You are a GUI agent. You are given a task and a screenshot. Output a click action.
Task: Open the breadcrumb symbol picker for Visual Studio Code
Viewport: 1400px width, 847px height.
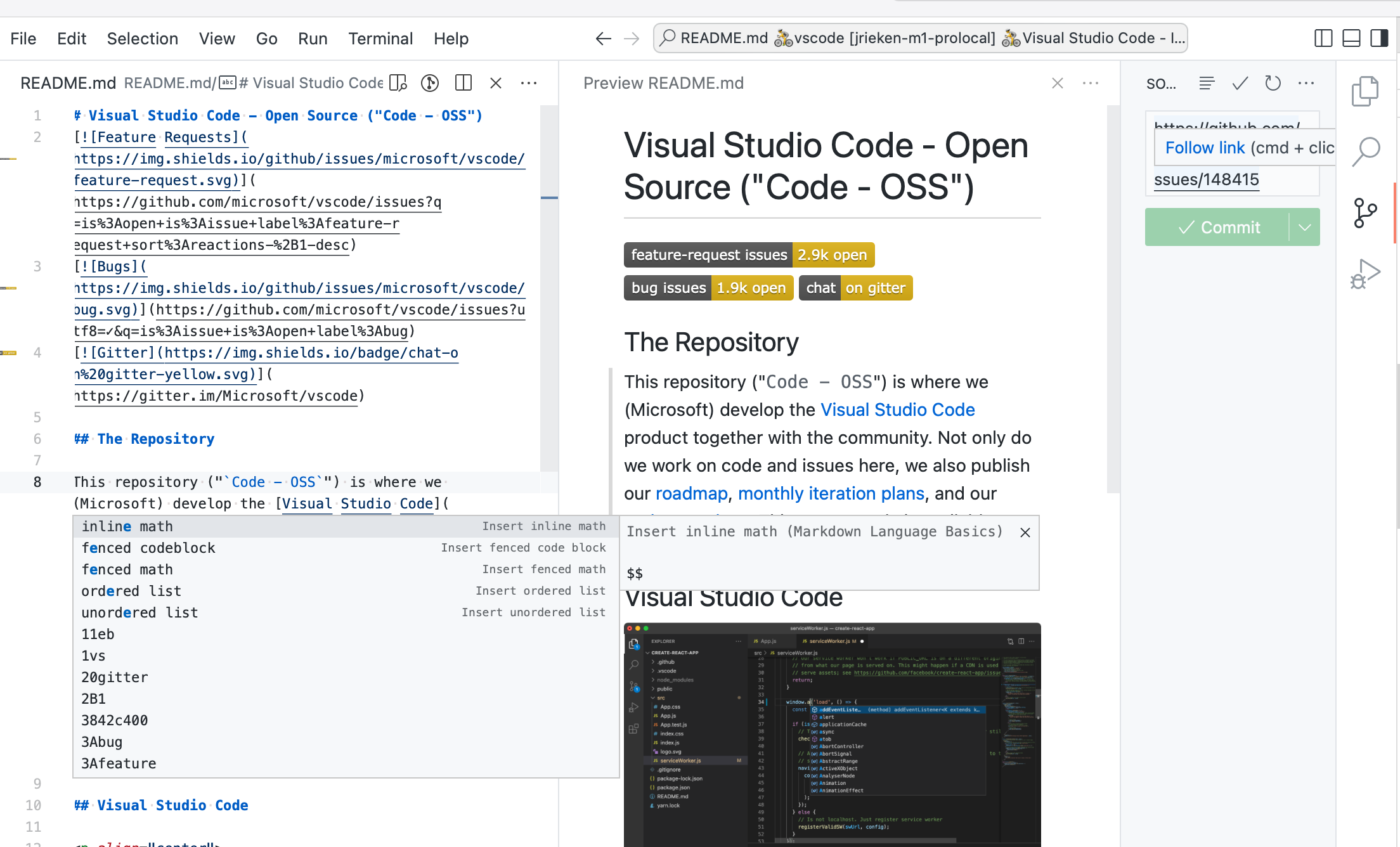[312, 82]
